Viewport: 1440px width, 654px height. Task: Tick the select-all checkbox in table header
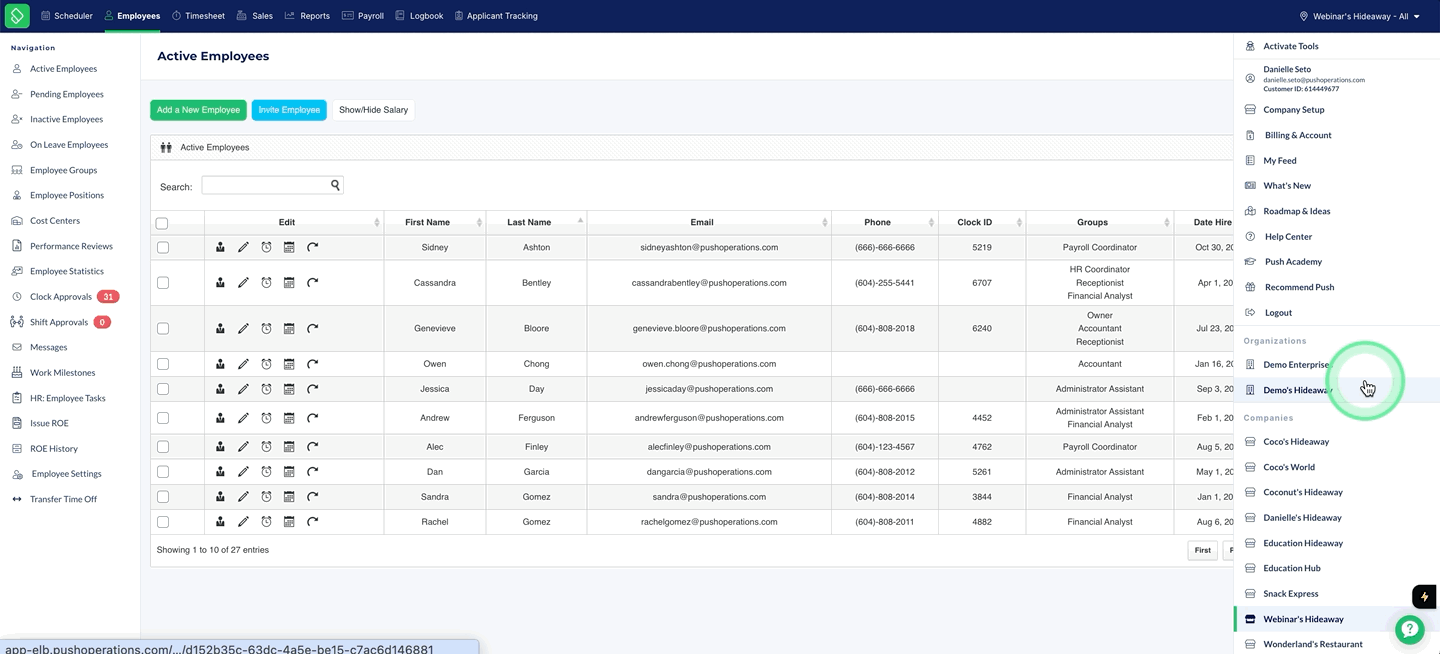[x=162, y=223]
